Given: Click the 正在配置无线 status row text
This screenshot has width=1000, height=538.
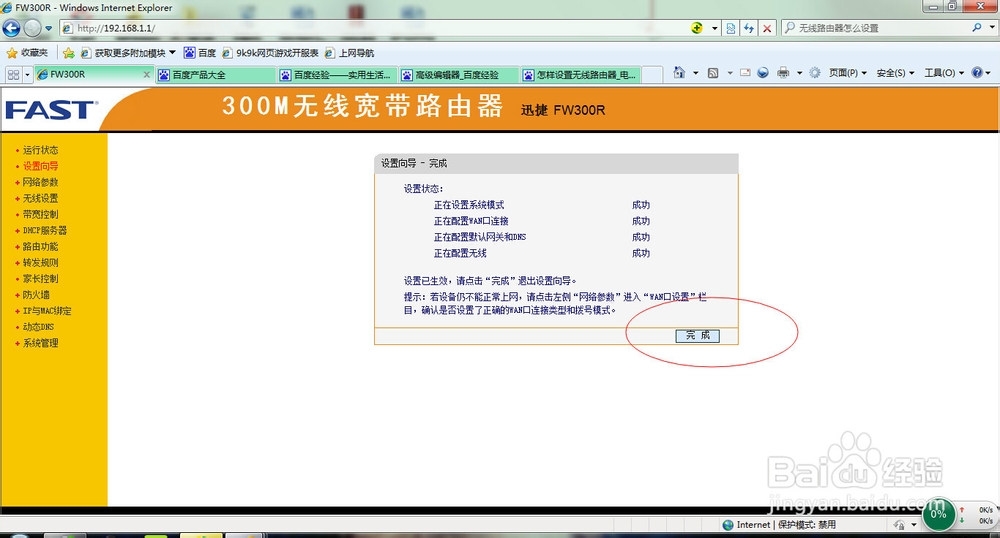Looking at the screenshot, I should point(460,253).
